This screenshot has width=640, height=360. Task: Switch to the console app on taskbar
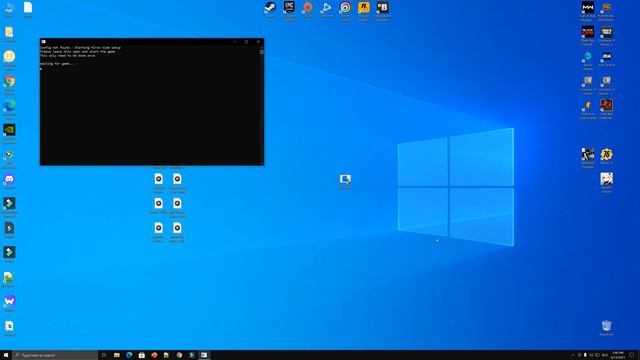(204, 355)
